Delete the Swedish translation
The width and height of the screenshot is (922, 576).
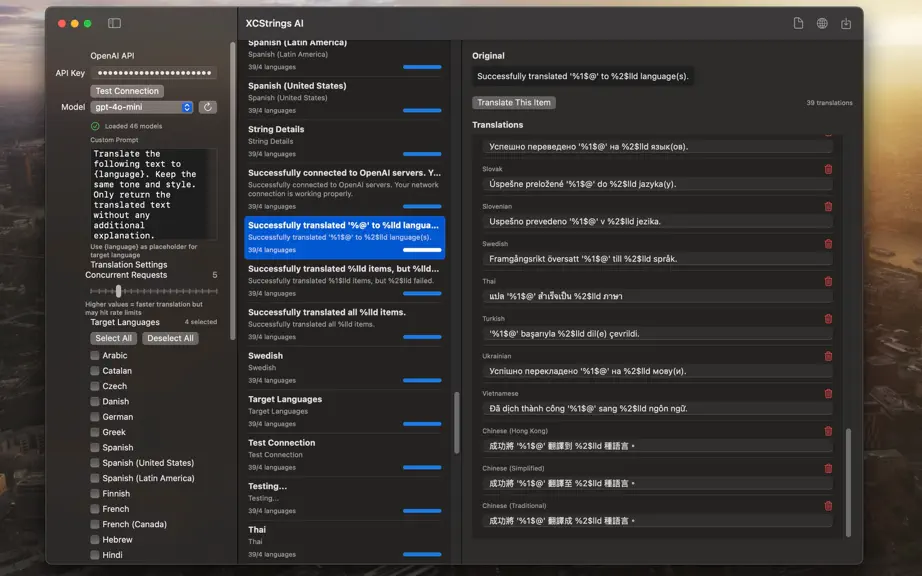(828, 244)
